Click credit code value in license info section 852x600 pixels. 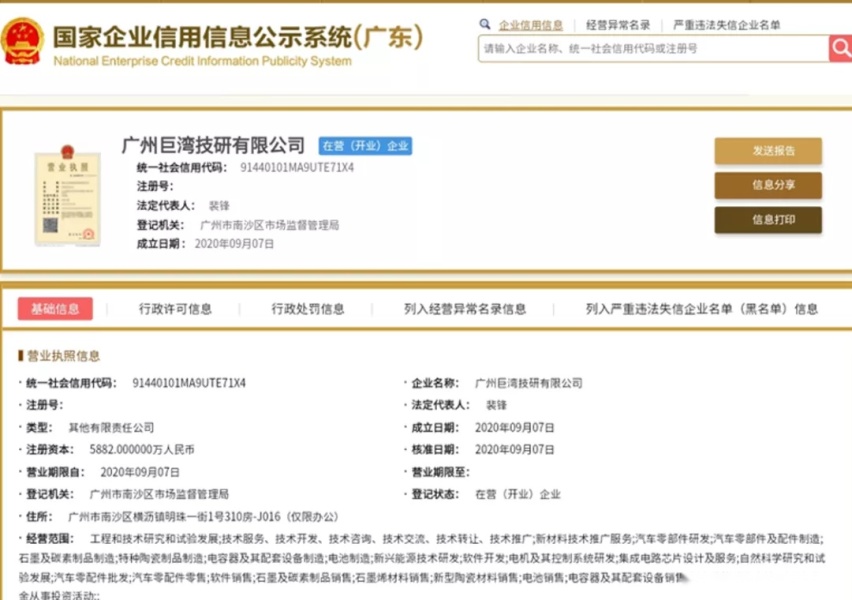click(x=189, y=383)
